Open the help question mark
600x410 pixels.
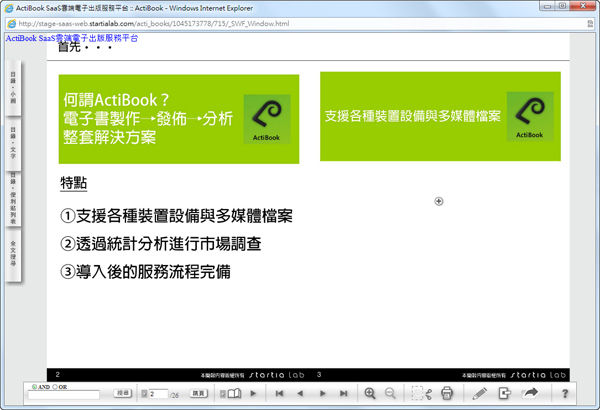[565, 393]
